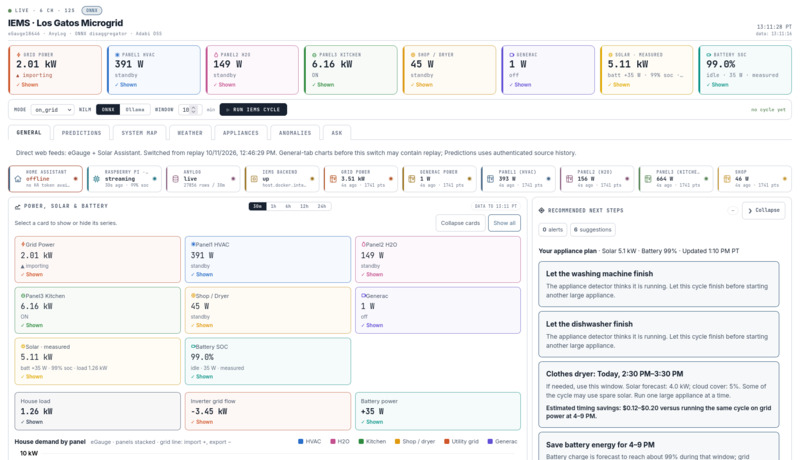This screenshot has height=460, width=806.
Task: Open the Predictions tab
Action: pyautogui.click(x=82, y=133)
